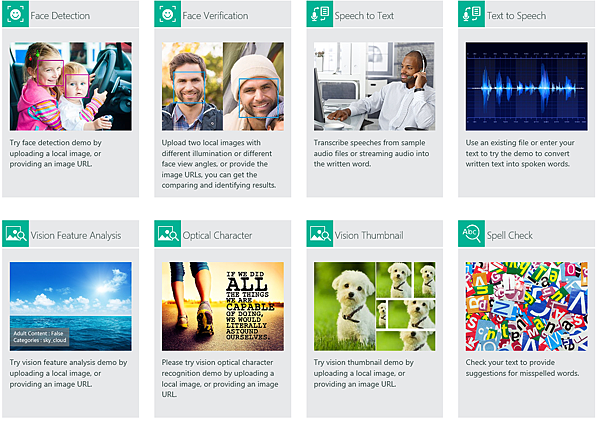Click 'Check your text to provide' description

510,362
